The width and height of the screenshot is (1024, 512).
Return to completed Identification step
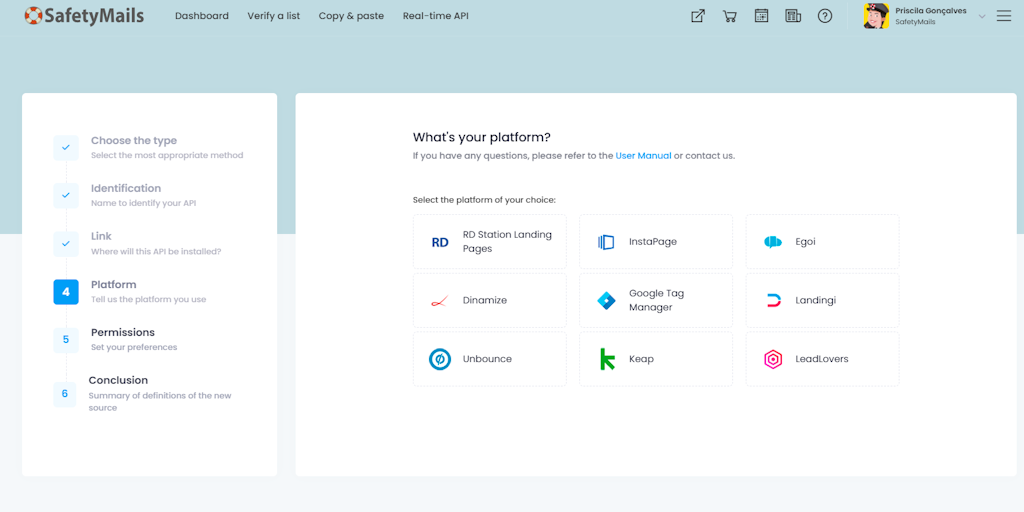(x=125, y=195)
